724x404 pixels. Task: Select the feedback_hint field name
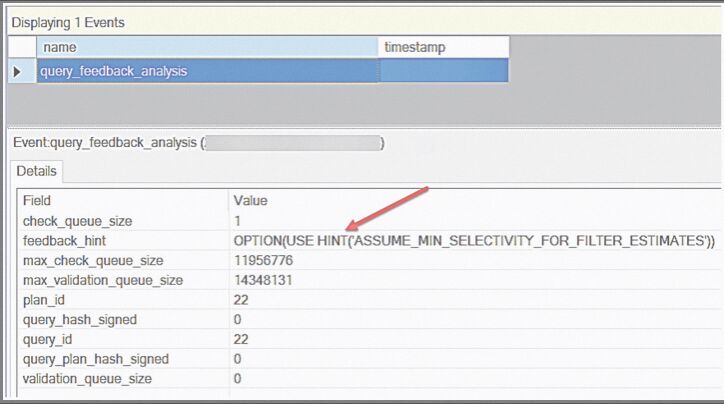click(x=64, y=241)
